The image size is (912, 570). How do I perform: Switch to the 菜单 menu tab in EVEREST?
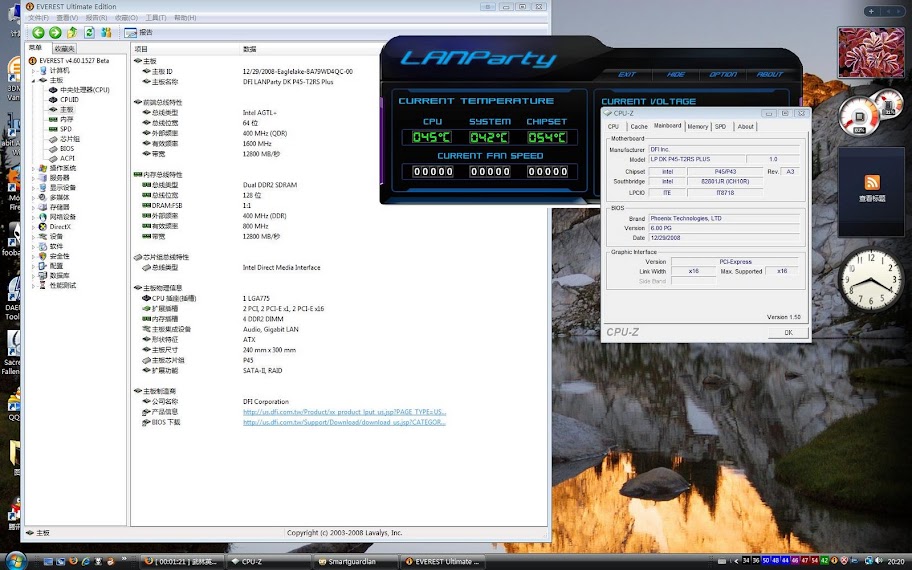pyautogui.click(x=36, y=48)
